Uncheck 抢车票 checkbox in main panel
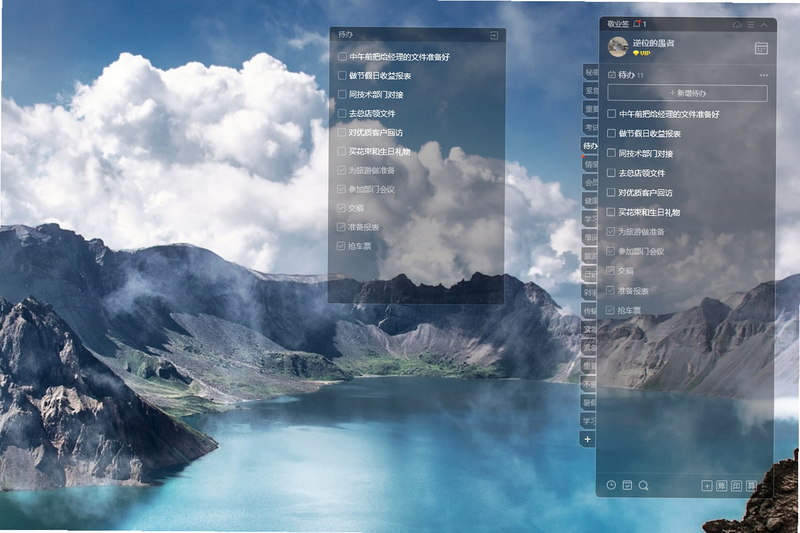Screen dimensions: 800x533 click(610, 310)
